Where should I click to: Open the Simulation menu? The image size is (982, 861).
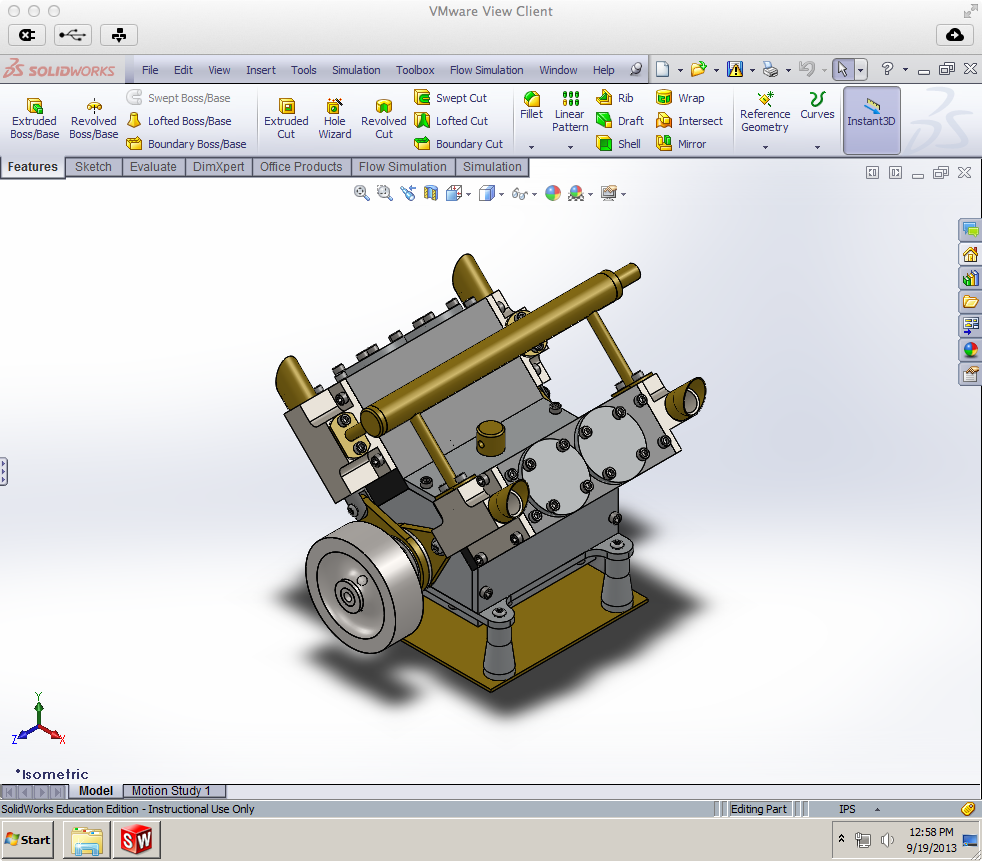point(356,70)
